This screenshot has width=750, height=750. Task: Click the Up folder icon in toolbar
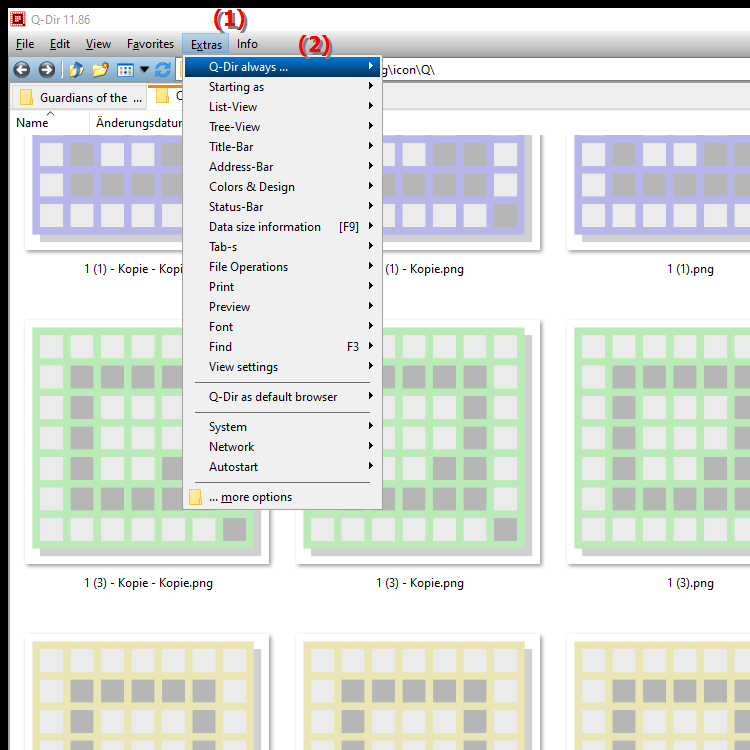[x=76, y=70]
